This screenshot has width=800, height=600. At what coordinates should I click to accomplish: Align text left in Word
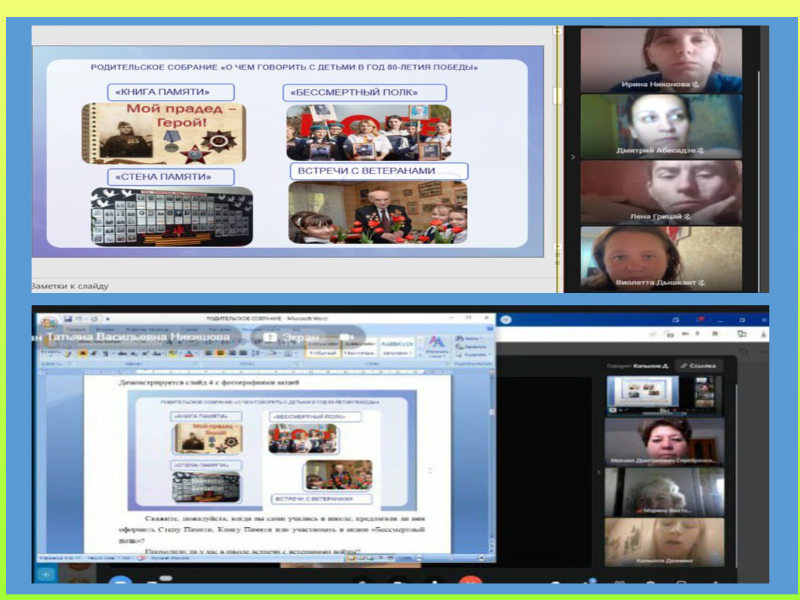click(209, 353)
